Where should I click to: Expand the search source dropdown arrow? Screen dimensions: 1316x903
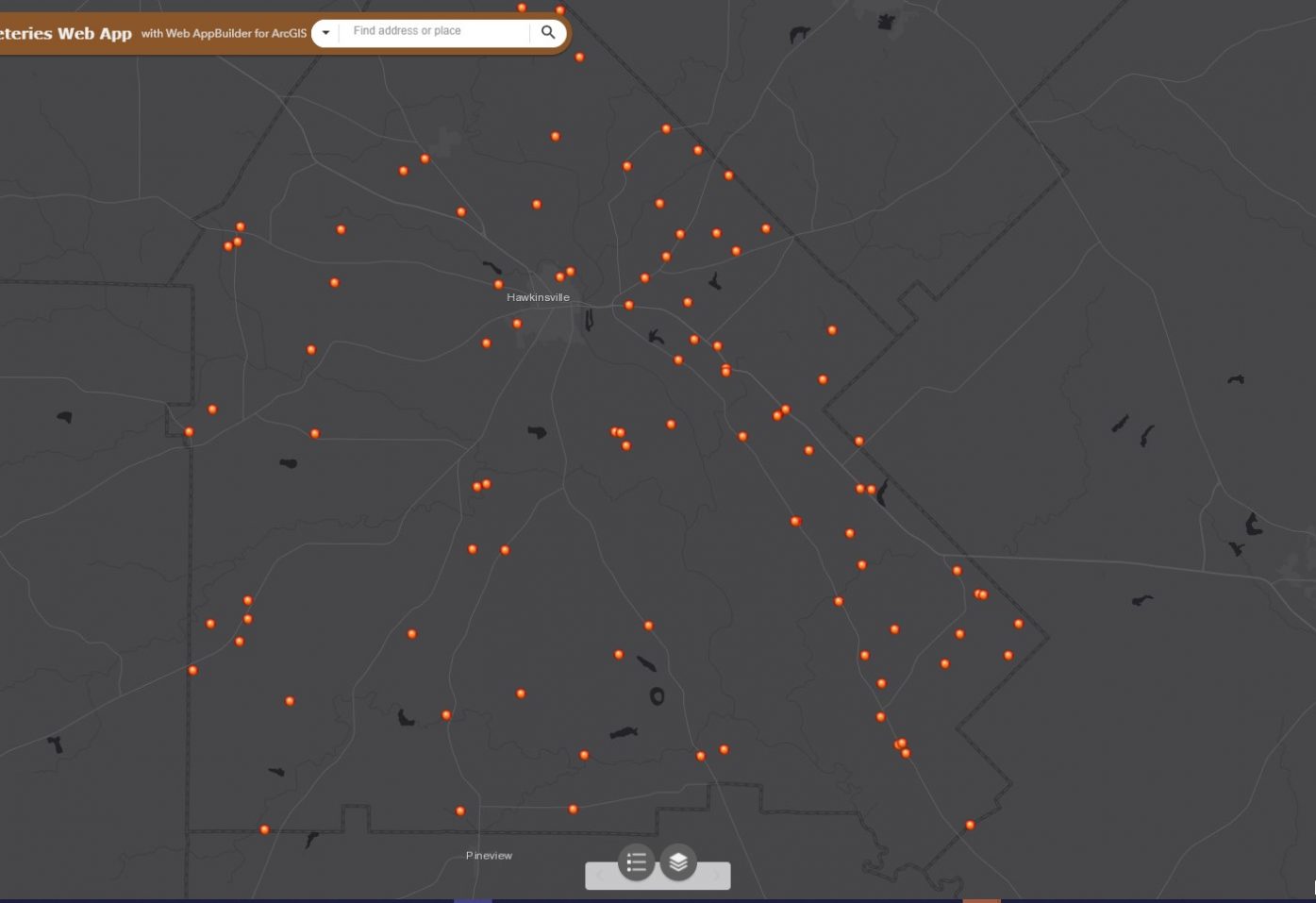point(325,32)
